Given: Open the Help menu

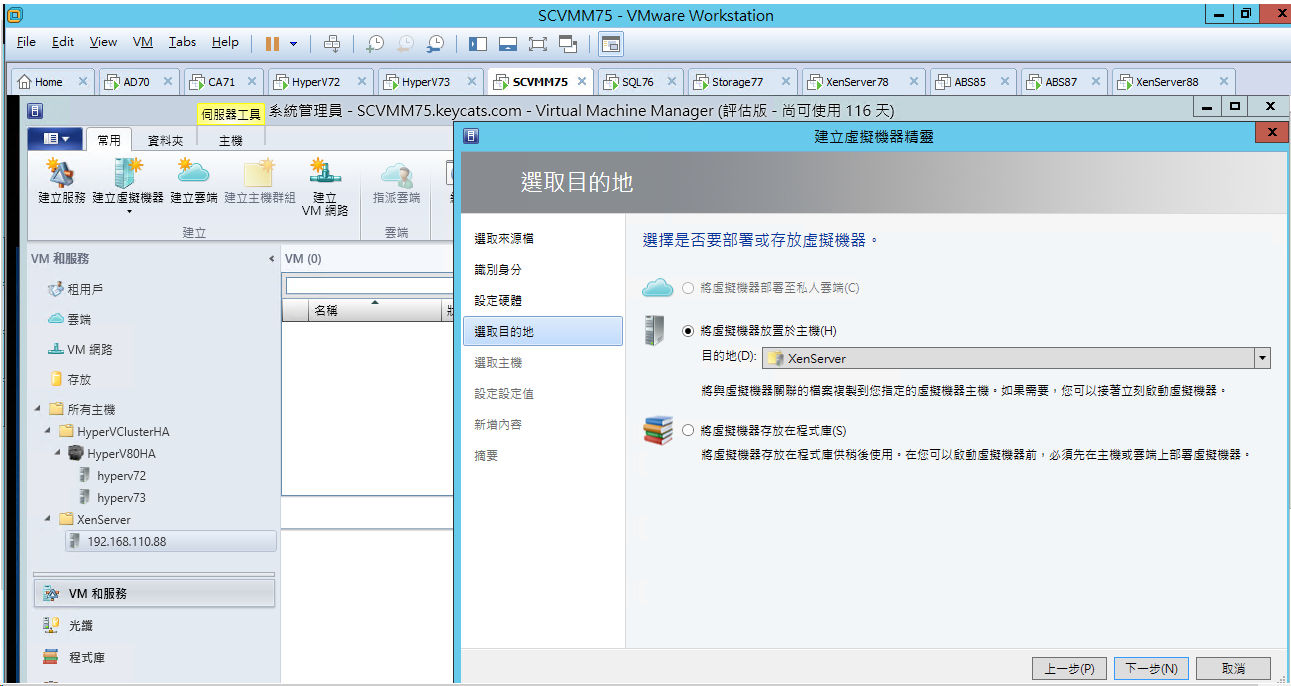Looking at the screenshot, I should point(225,42).
